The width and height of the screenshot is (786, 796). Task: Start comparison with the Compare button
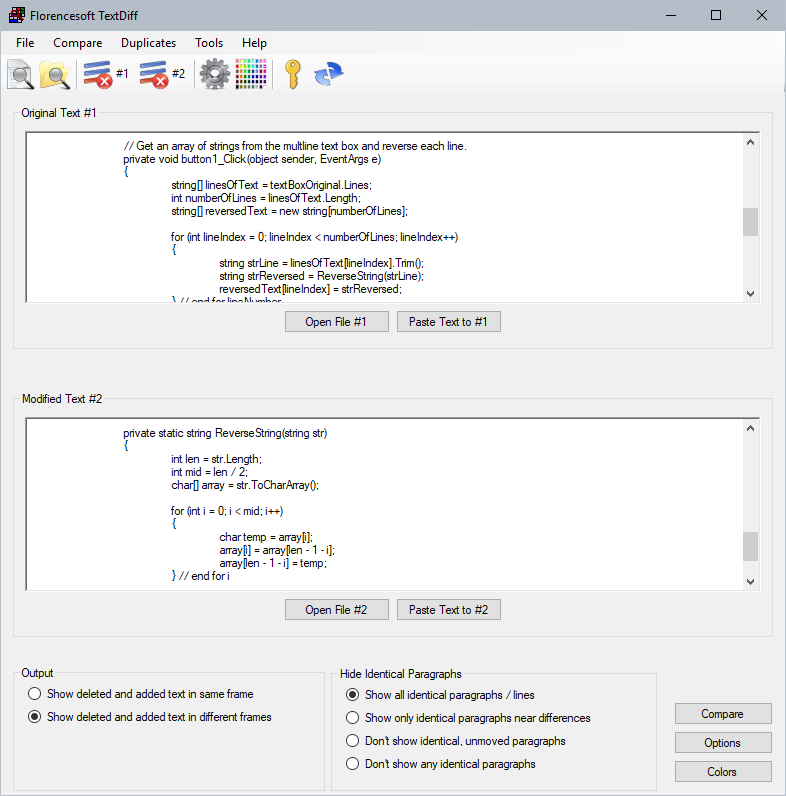click(x=723, y=714)
